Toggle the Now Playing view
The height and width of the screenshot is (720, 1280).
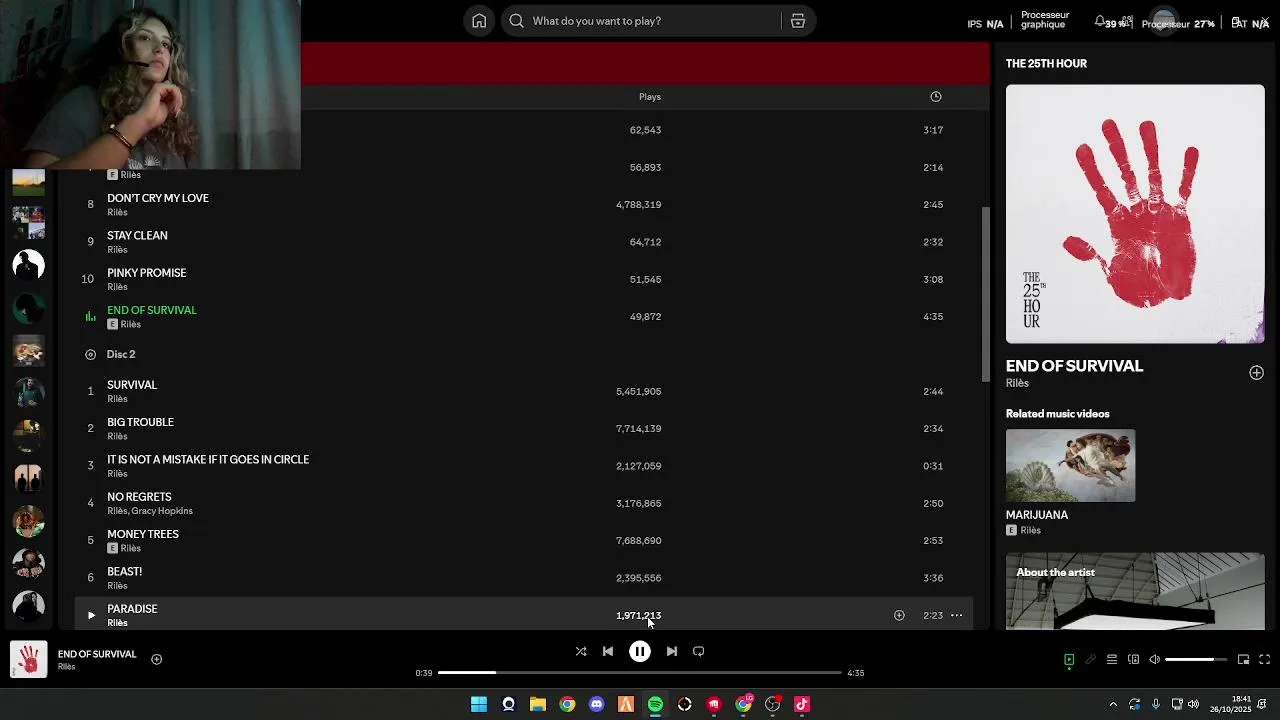point(1069,659)
